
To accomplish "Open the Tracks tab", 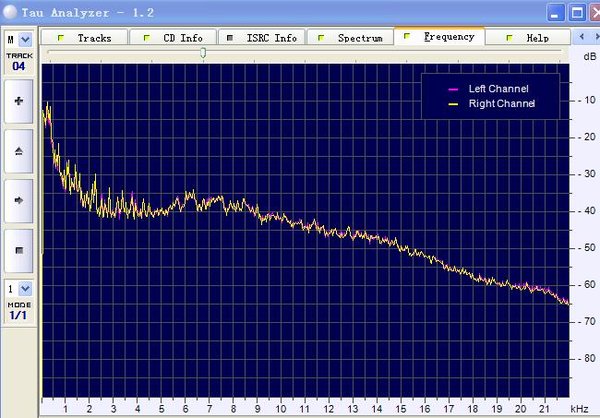I will 85,38.
